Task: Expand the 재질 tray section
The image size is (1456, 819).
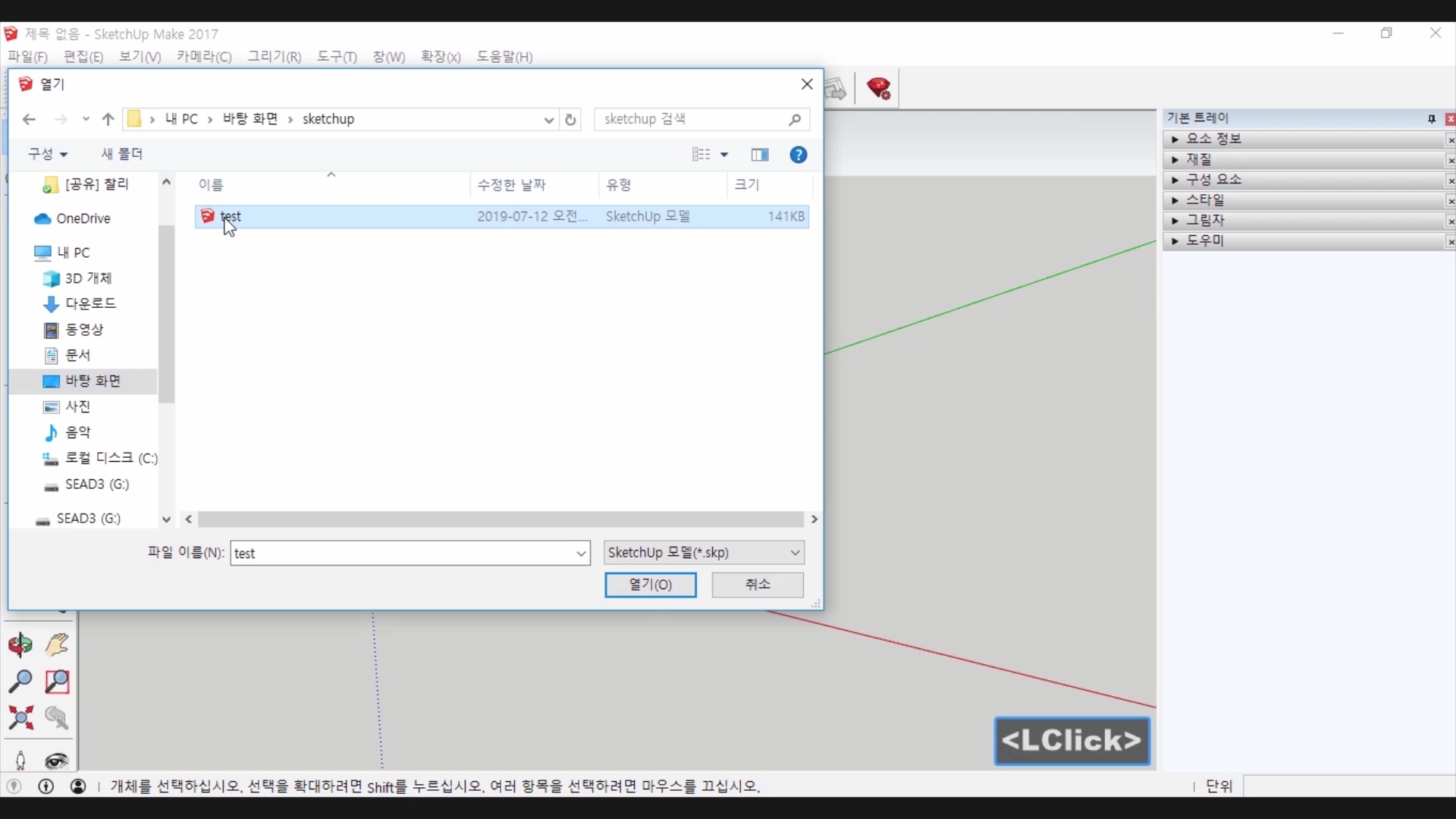Action: (1198, 159)
